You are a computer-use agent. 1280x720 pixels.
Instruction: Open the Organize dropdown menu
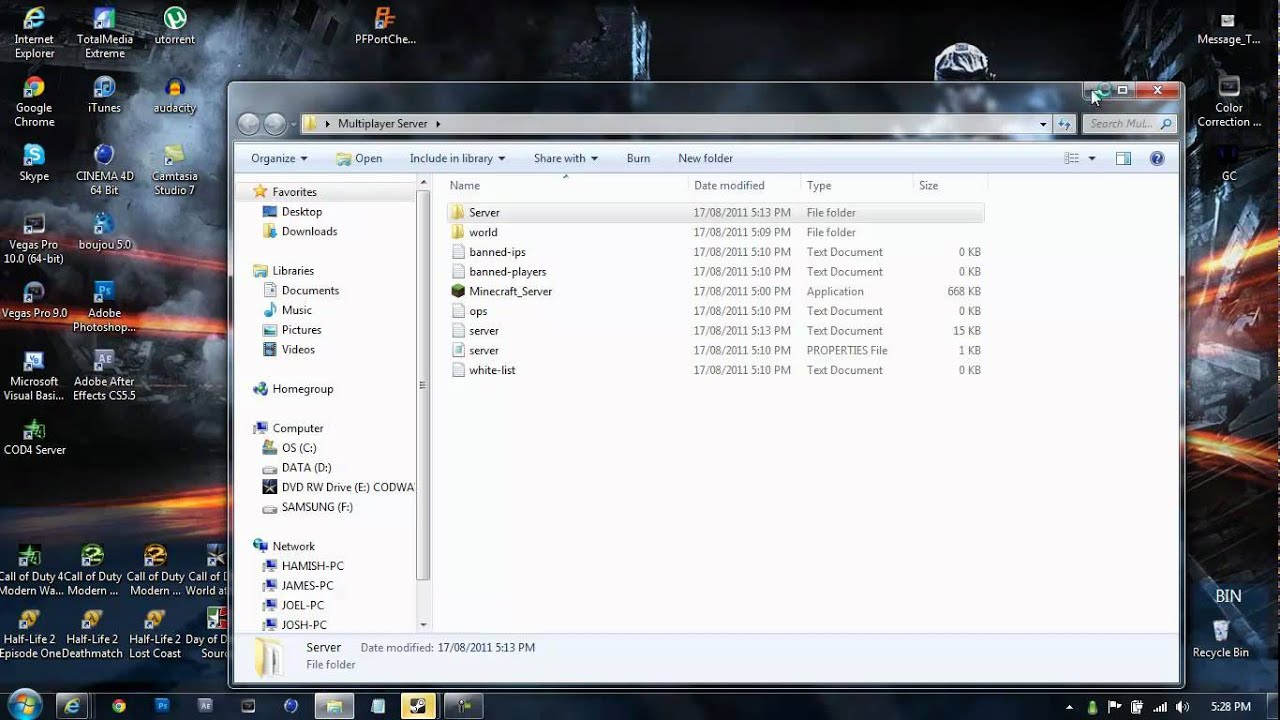tap(279, 158)
